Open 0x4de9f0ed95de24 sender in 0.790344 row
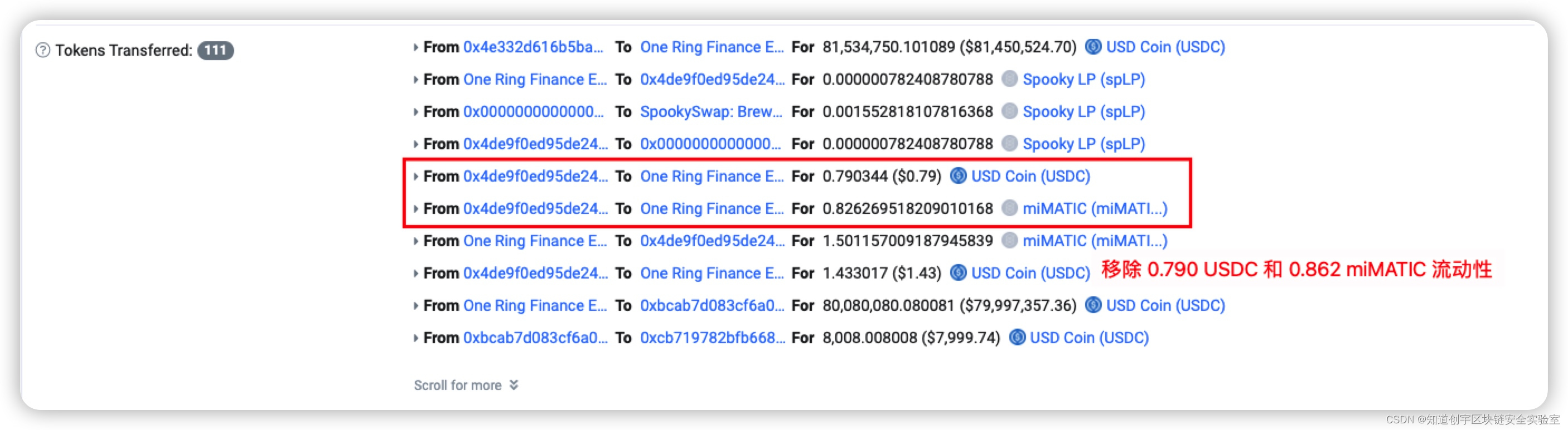Viewport: 1568px width, 430px height. tap(535, 176)
